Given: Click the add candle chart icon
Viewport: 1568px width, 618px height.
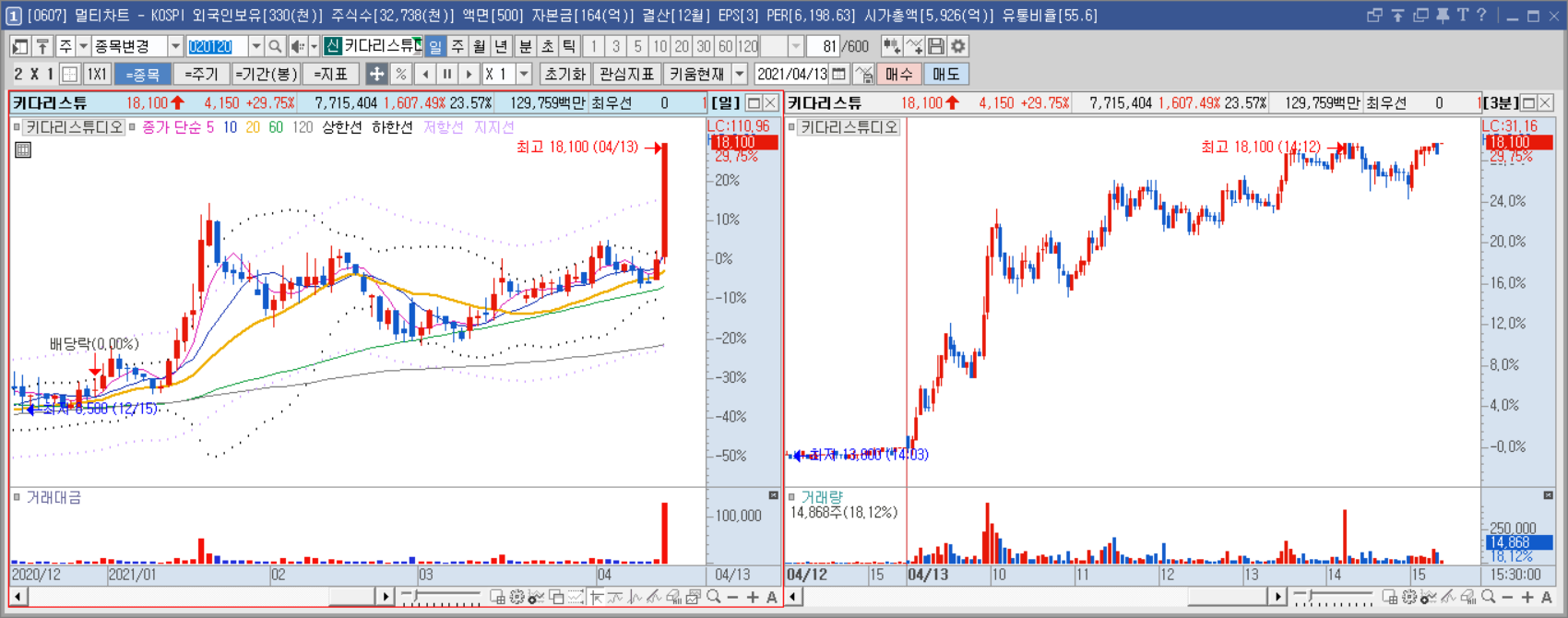Looking at the screenshot, I should (892, 46).
